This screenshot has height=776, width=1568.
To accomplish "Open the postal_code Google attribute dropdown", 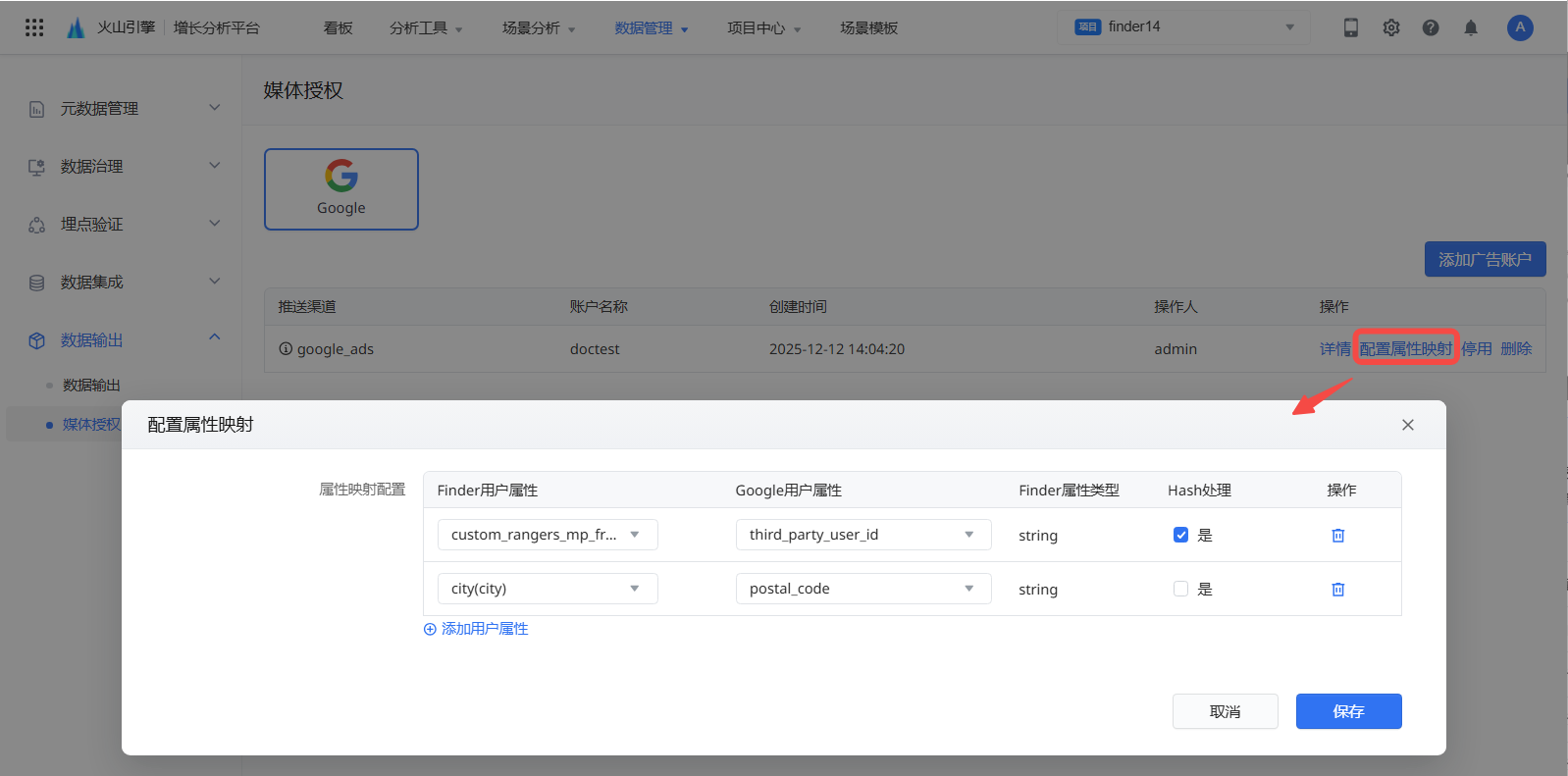I will (x=862, y=589).
